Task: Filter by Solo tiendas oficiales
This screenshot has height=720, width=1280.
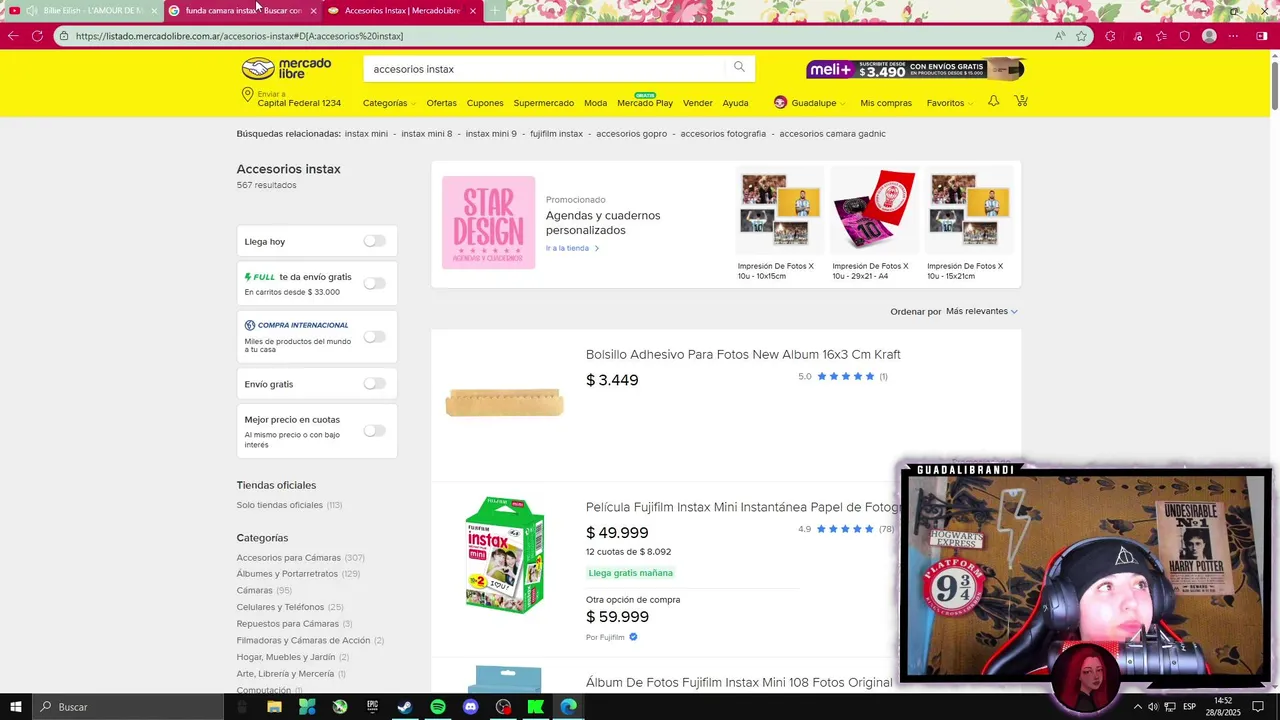Action: pos(279,505)
